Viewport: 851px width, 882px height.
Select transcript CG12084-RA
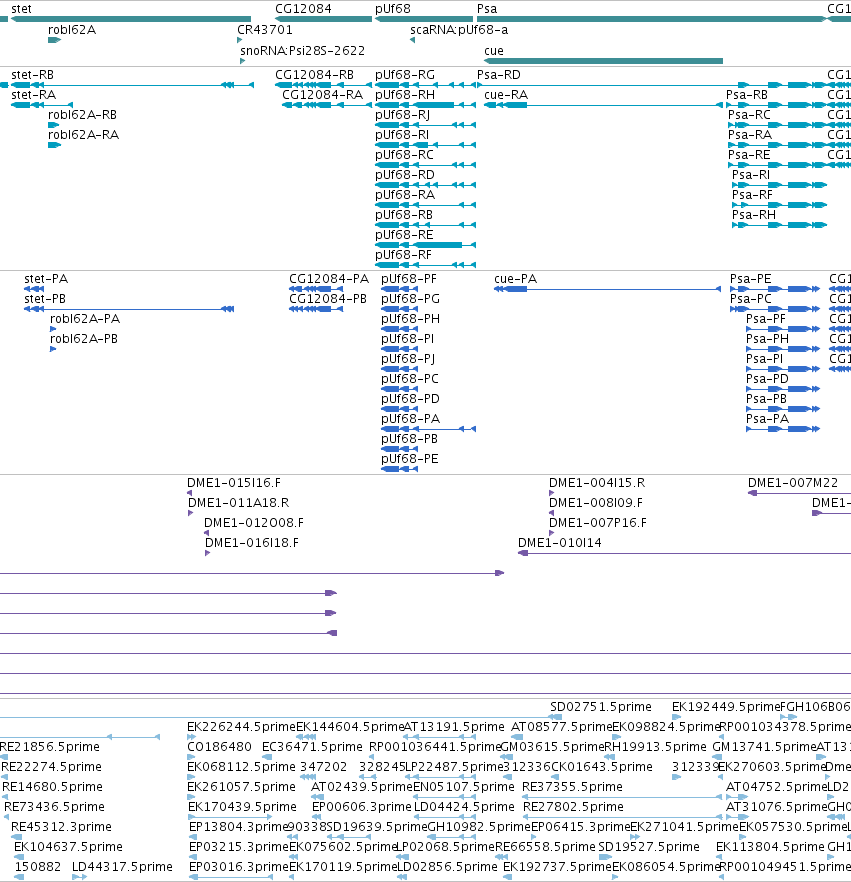coord(327,105)
